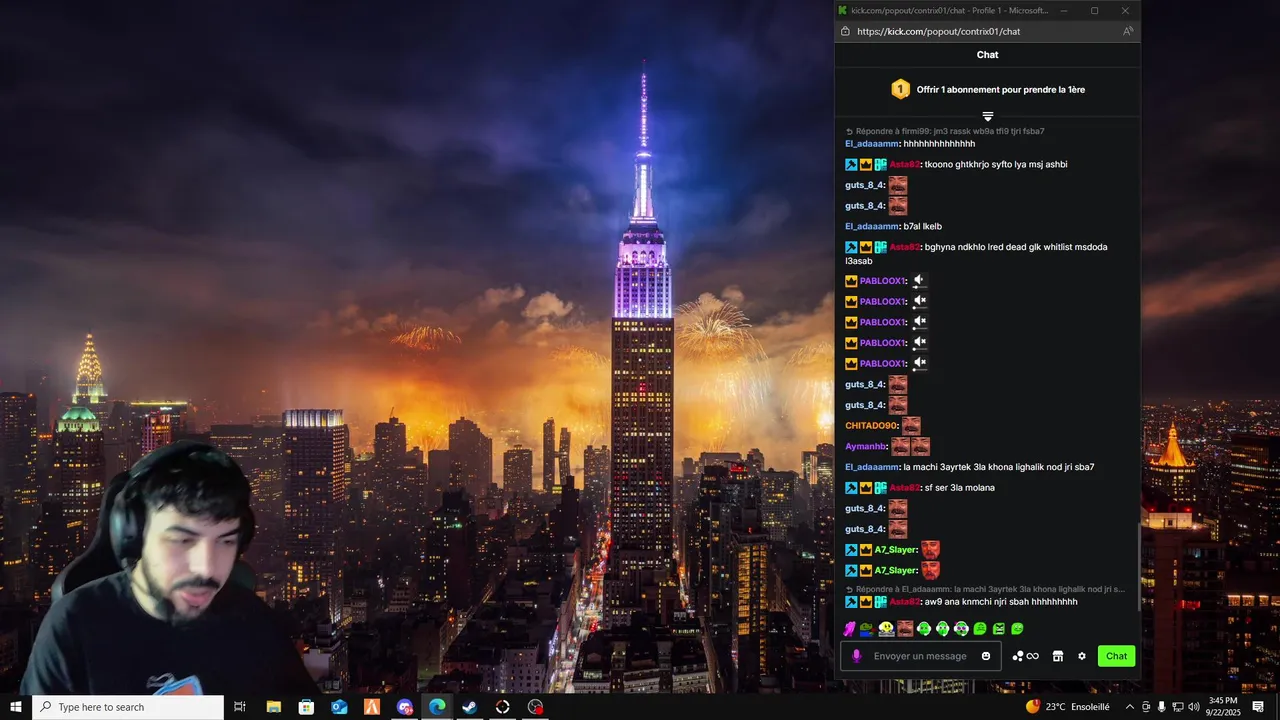Select the angry green square emote
1280x720 pixels.
coord(998,629)
